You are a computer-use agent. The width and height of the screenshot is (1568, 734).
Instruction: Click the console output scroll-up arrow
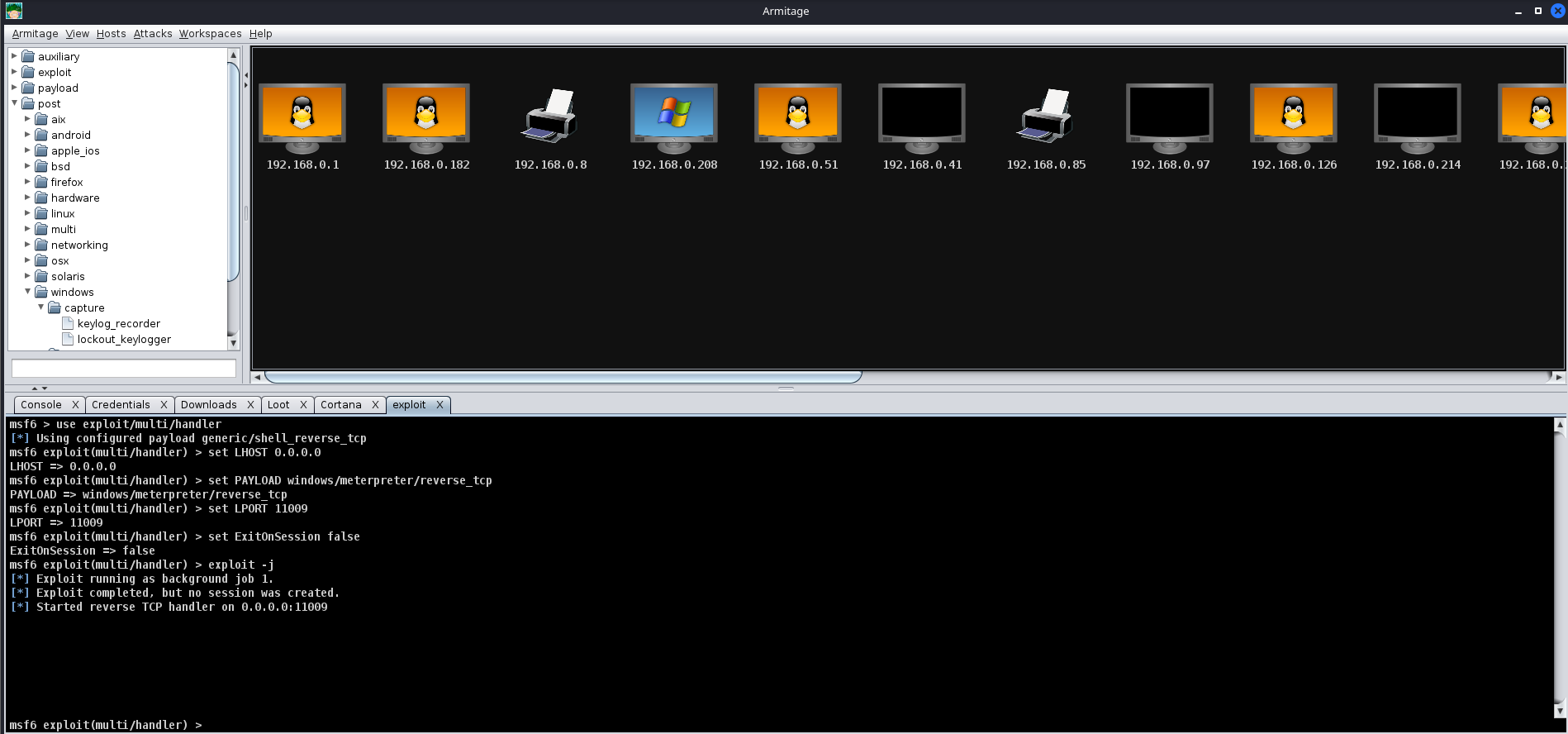pos(1560,424)
